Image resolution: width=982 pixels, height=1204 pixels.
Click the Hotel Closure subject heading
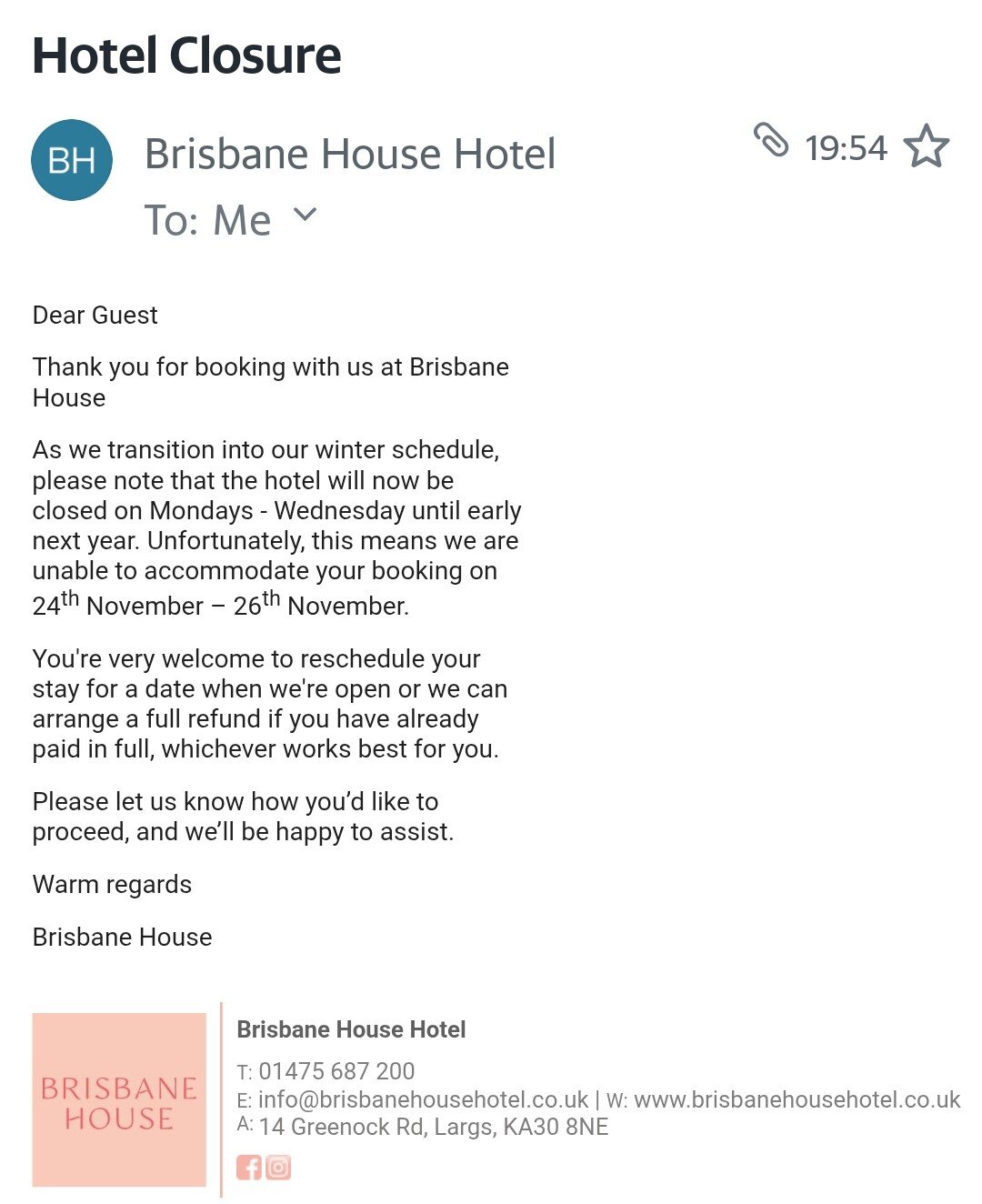coord(187,55)
